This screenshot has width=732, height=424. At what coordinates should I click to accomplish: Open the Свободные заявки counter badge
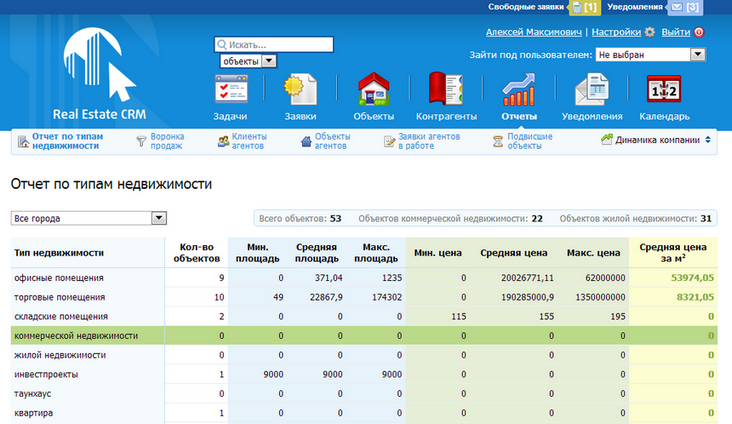(584, 7)
